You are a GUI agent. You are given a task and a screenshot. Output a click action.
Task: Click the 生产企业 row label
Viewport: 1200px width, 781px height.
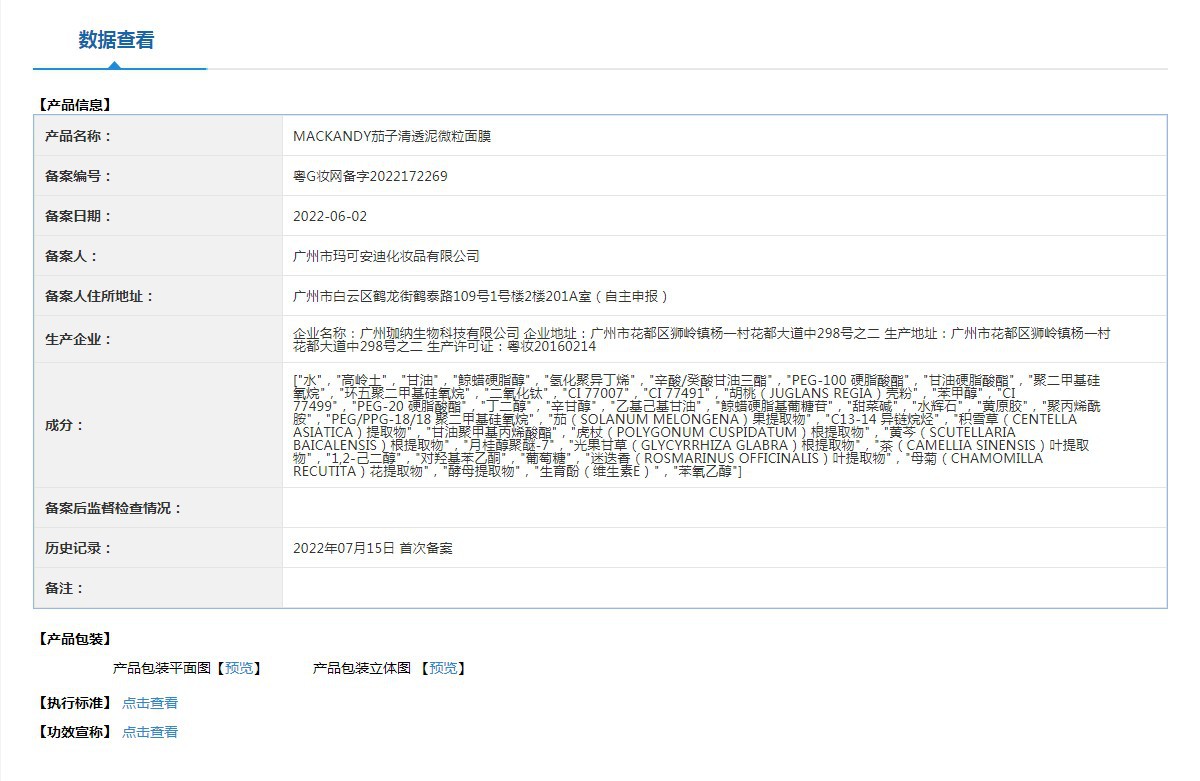pyautogui.click(x=79, y=339)
